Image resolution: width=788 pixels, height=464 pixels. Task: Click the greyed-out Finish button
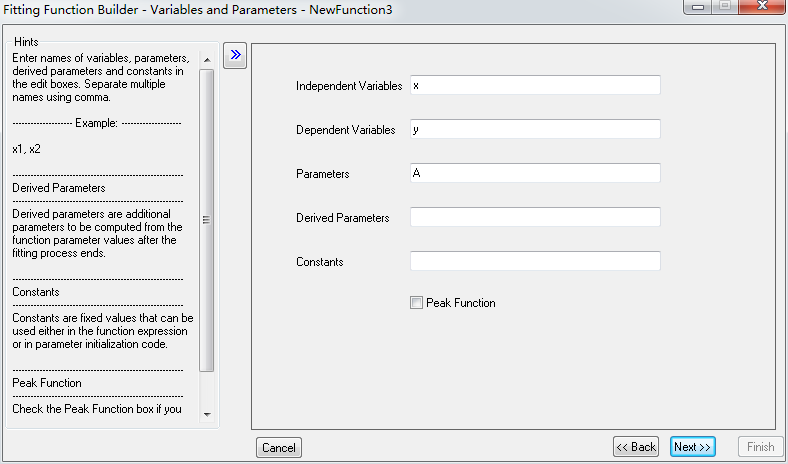760,447
